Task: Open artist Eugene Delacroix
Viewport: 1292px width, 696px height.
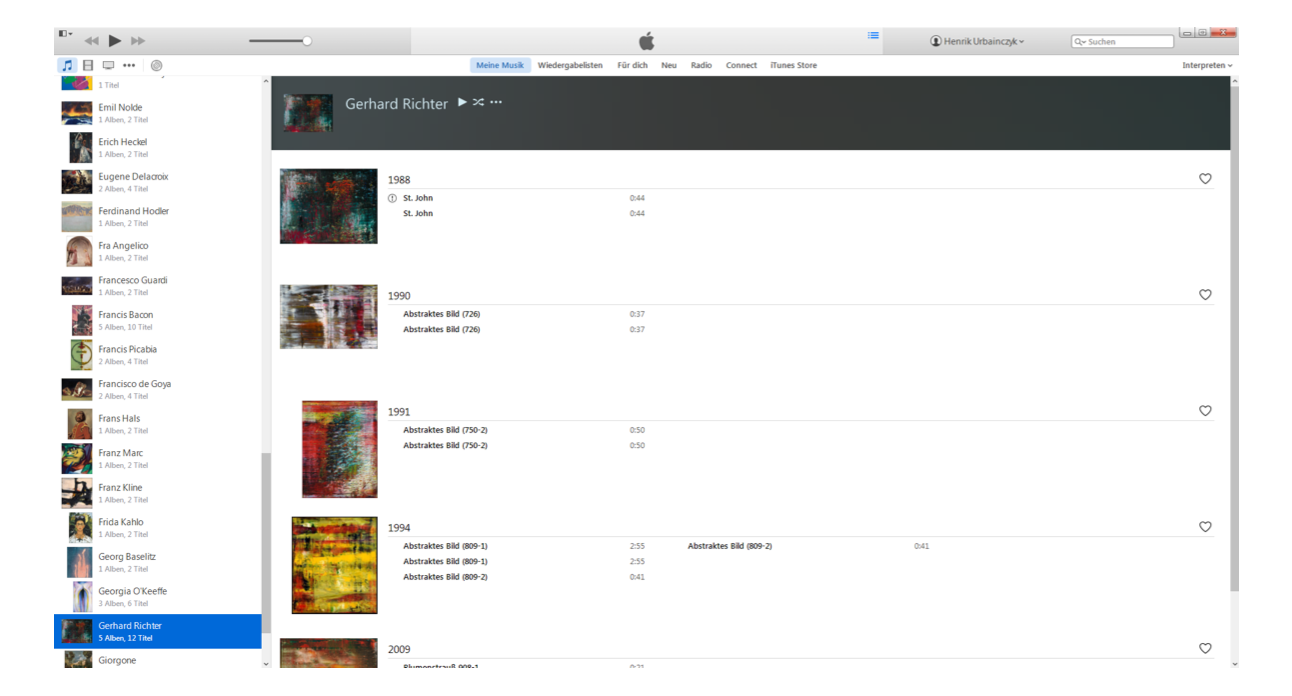Action: (158, 182)
